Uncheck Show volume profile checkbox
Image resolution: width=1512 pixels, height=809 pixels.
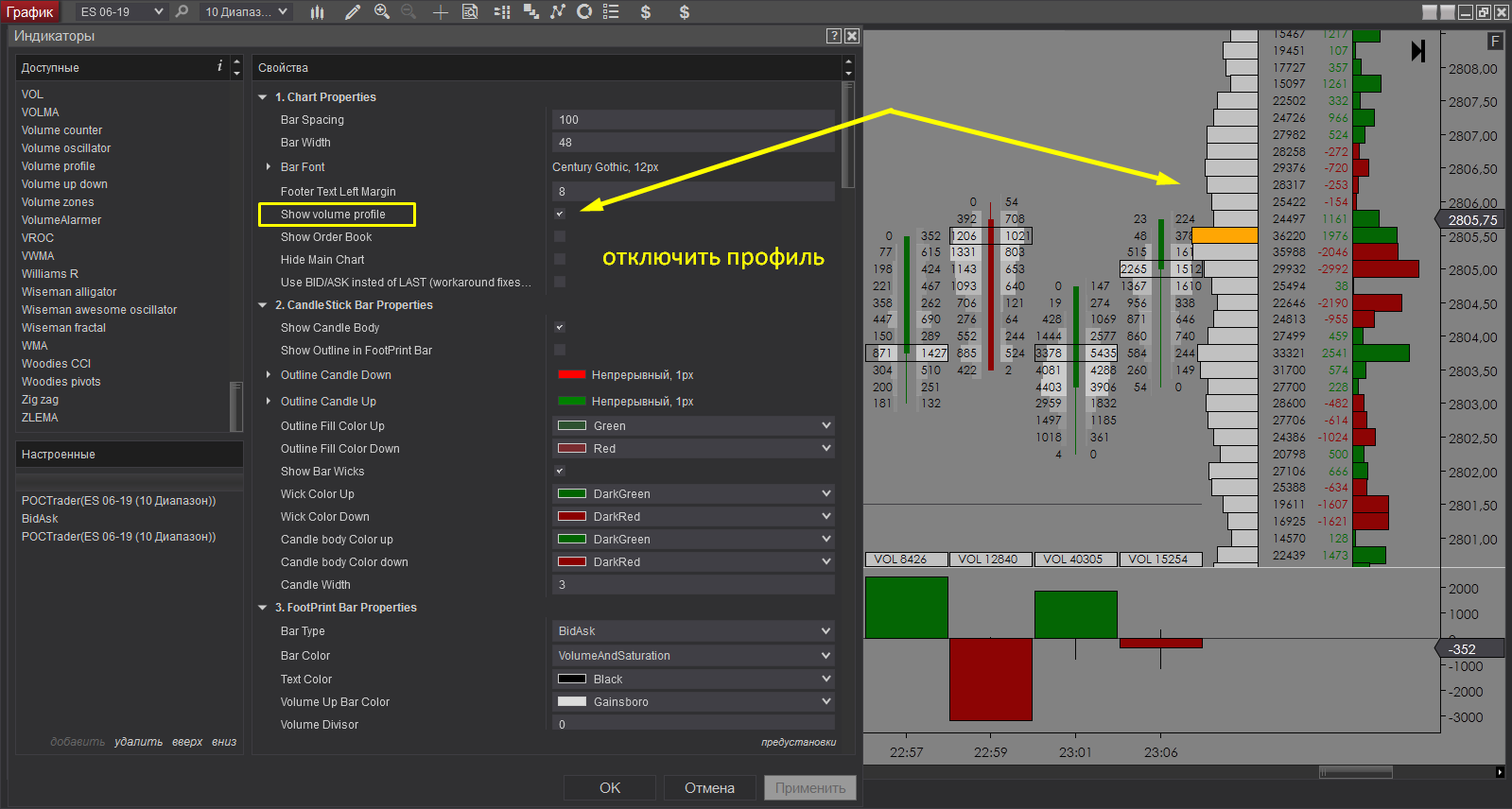tap(560, 215)
